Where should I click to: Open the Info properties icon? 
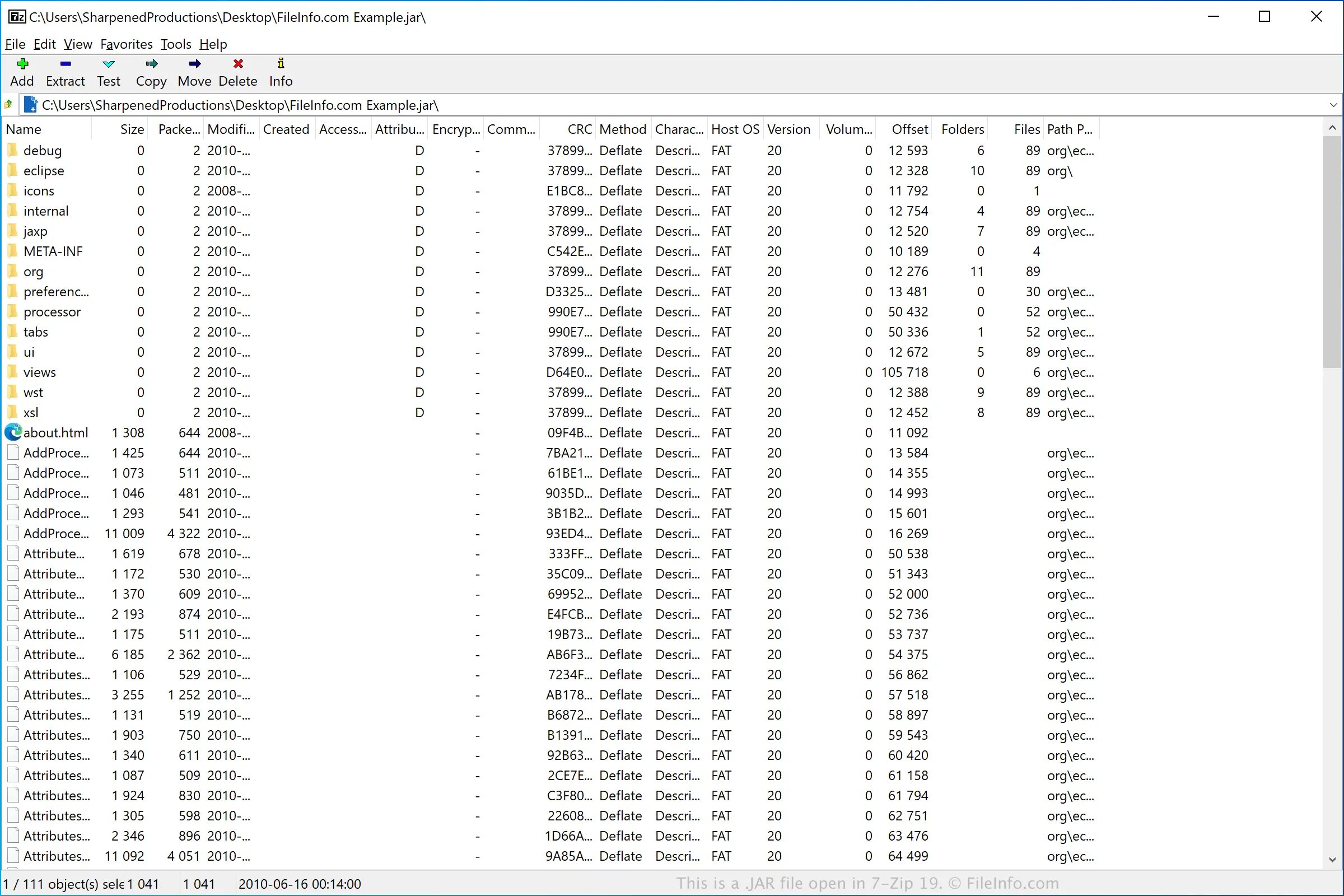pos(281,64)
